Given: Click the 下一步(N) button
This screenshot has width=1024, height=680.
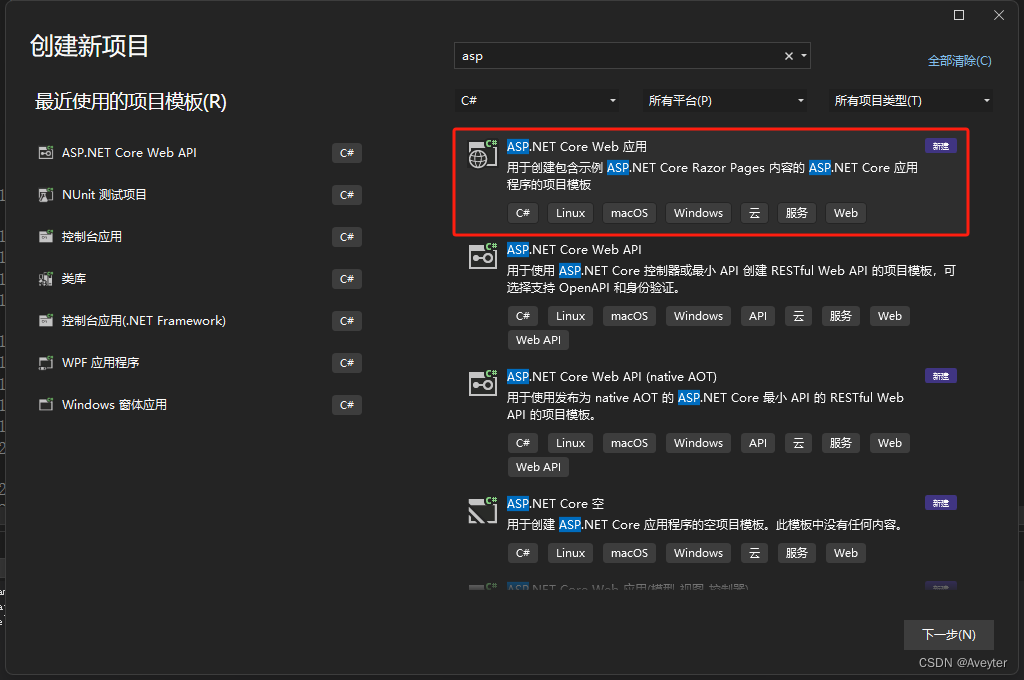Looking at the screenshot, I should (948, 635).
